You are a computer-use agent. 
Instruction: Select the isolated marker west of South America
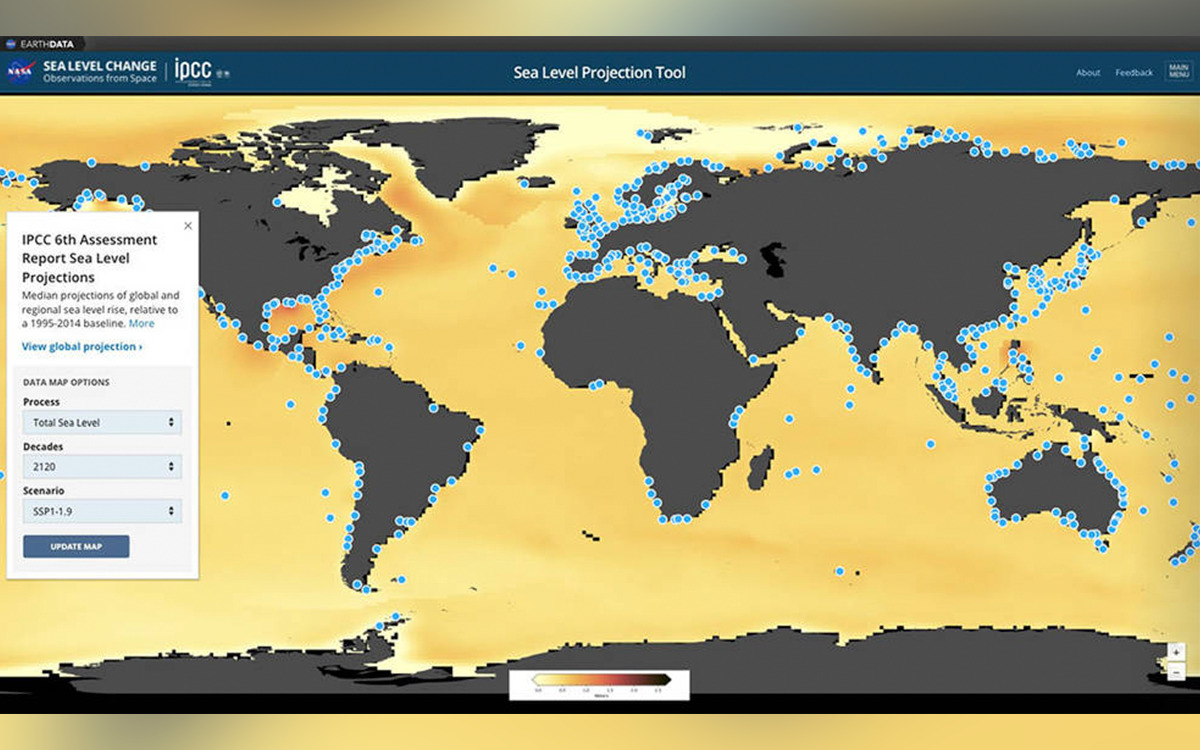[x=225, y=495]
